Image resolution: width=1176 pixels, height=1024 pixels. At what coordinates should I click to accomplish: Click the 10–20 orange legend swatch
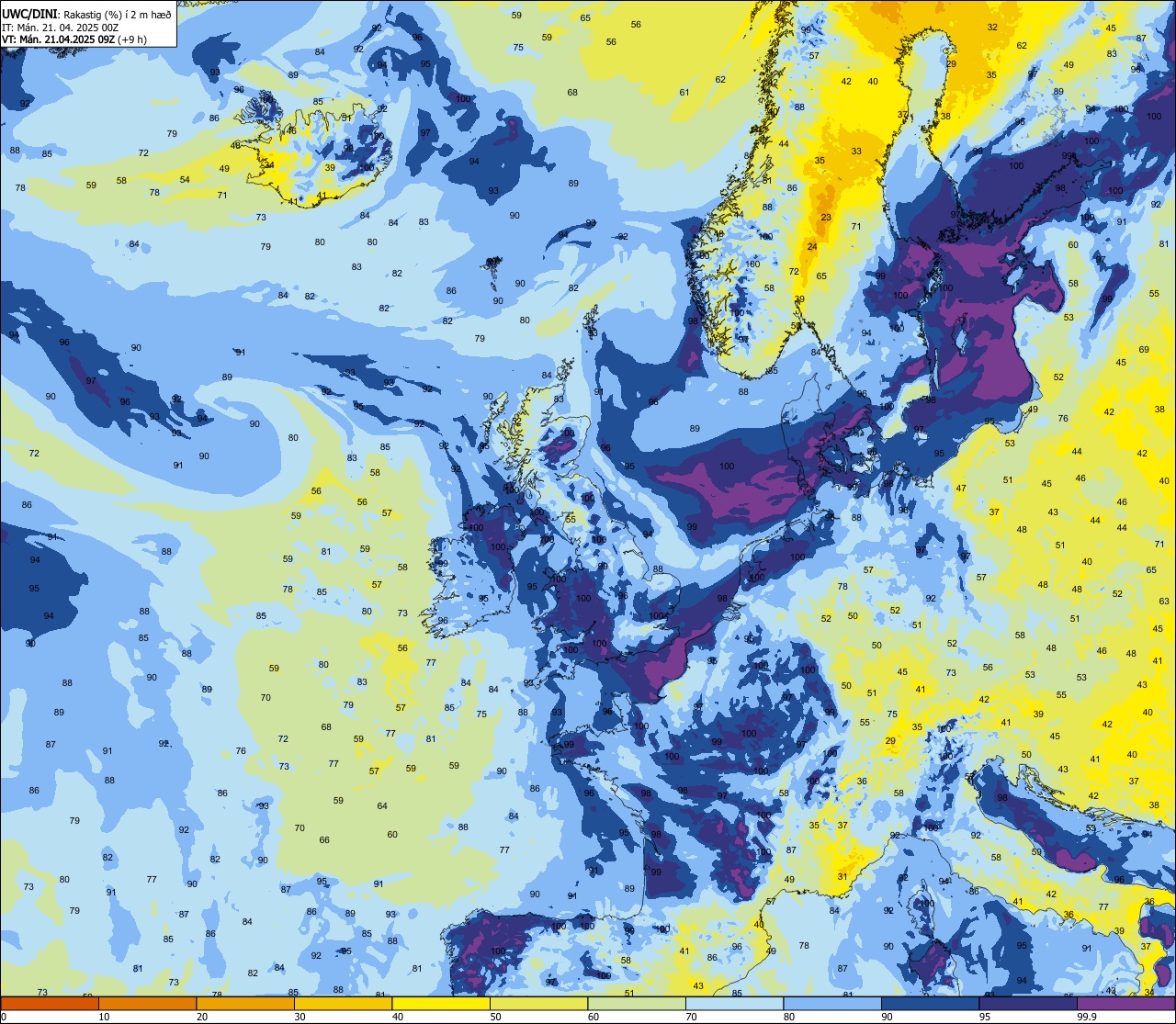click(147, 1003)
